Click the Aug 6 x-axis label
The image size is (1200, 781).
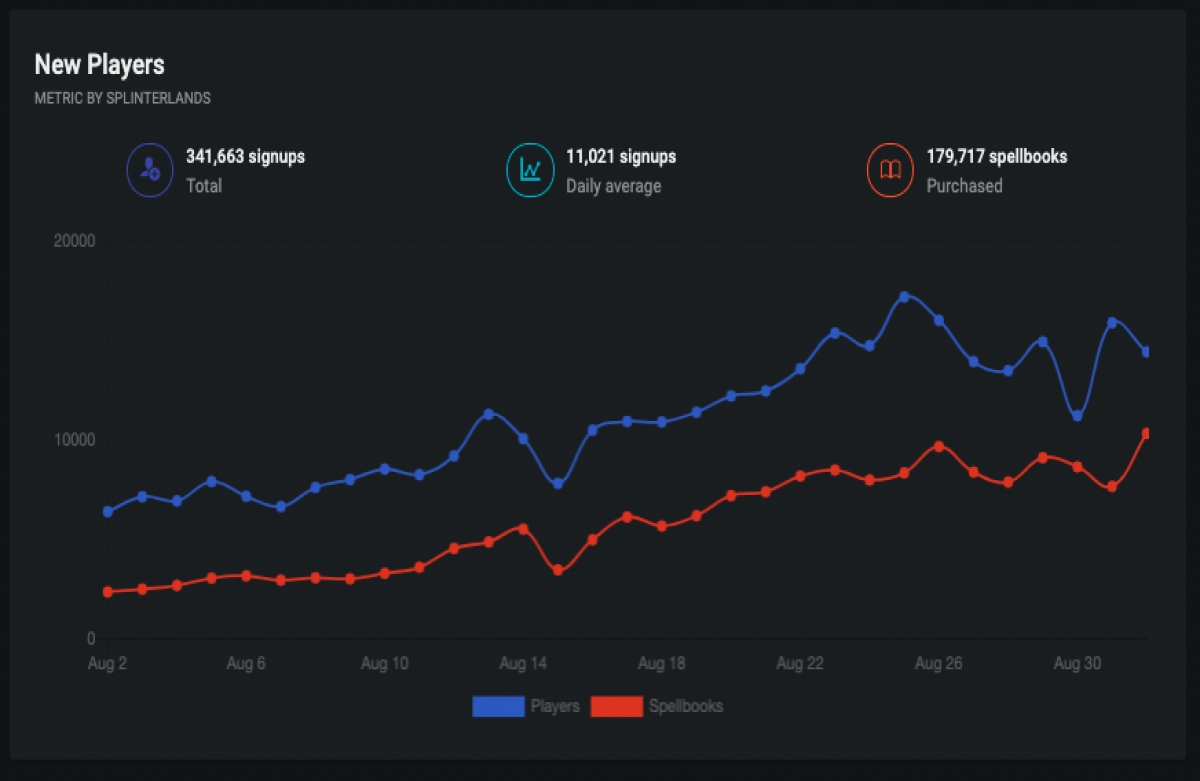tap(246, 663)
